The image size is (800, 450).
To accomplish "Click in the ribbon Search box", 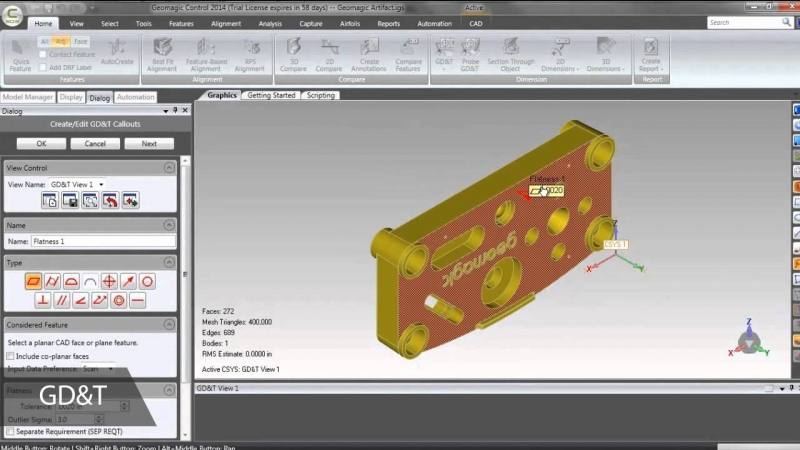I will [744, 22].
